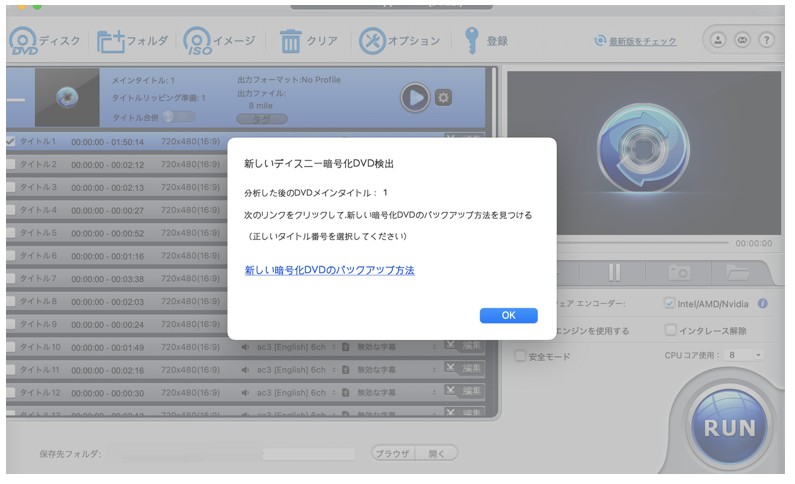Image resolution: width=795 pixels, height=484 pixels.
Task: Click the subtitle page icon in the タイトル10 row
Action: click(346, 347)
